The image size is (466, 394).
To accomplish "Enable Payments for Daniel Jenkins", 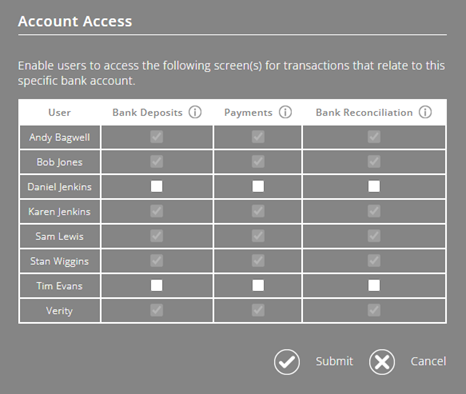I will coord(258,186).
